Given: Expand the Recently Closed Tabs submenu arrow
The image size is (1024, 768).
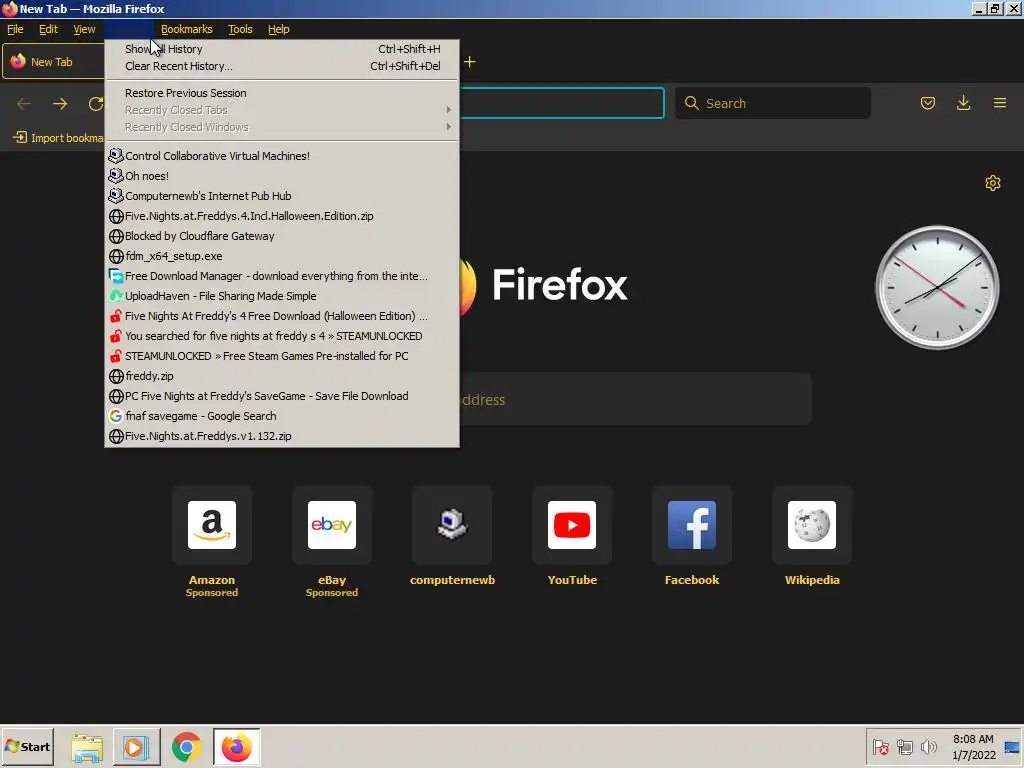Looking at the screenshot, I should pos(449,110).
